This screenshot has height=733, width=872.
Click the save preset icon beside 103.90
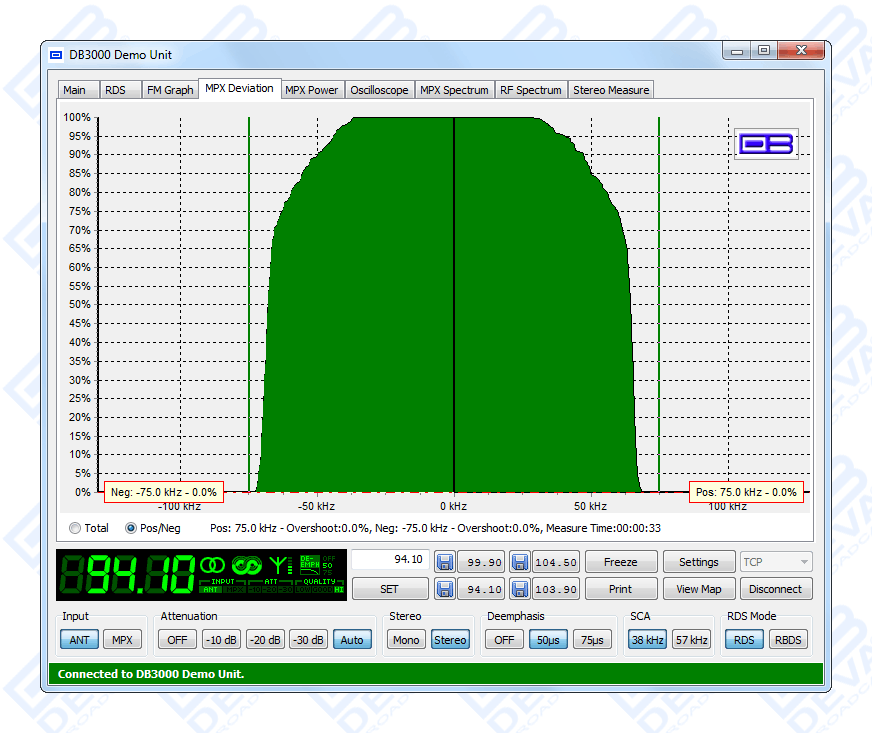pos(520,589)
